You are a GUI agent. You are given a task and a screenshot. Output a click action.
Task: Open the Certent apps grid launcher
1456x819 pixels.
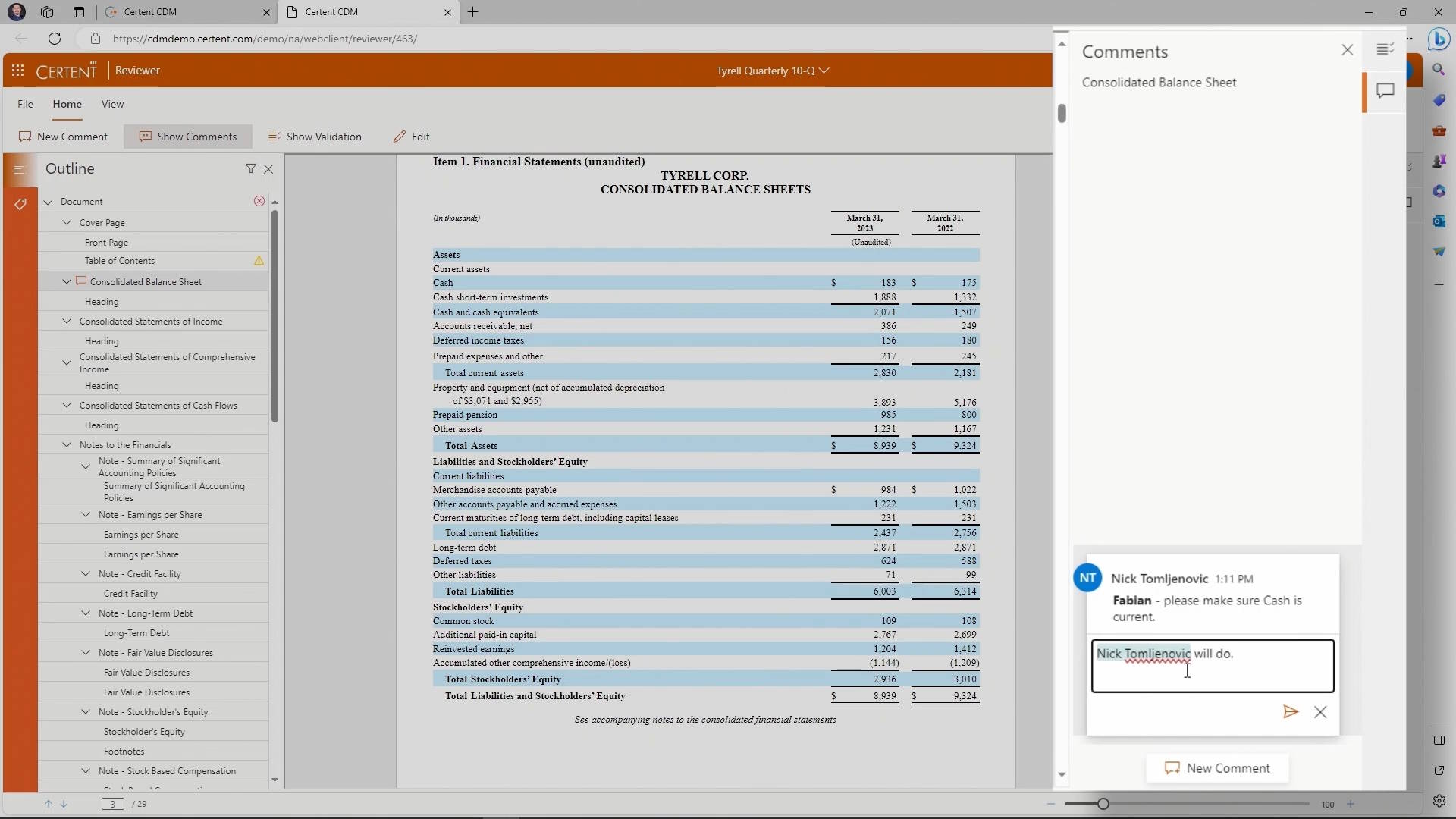click(18, 71)
